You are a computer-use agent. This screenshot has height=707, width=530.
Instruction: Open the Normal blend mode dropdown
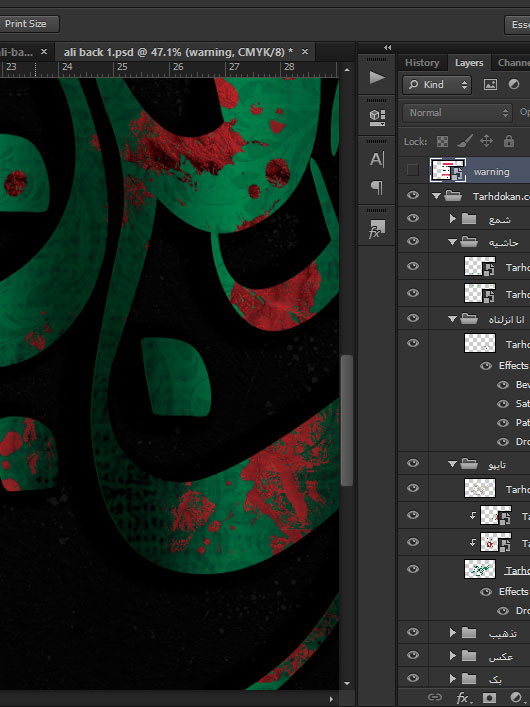457,113
